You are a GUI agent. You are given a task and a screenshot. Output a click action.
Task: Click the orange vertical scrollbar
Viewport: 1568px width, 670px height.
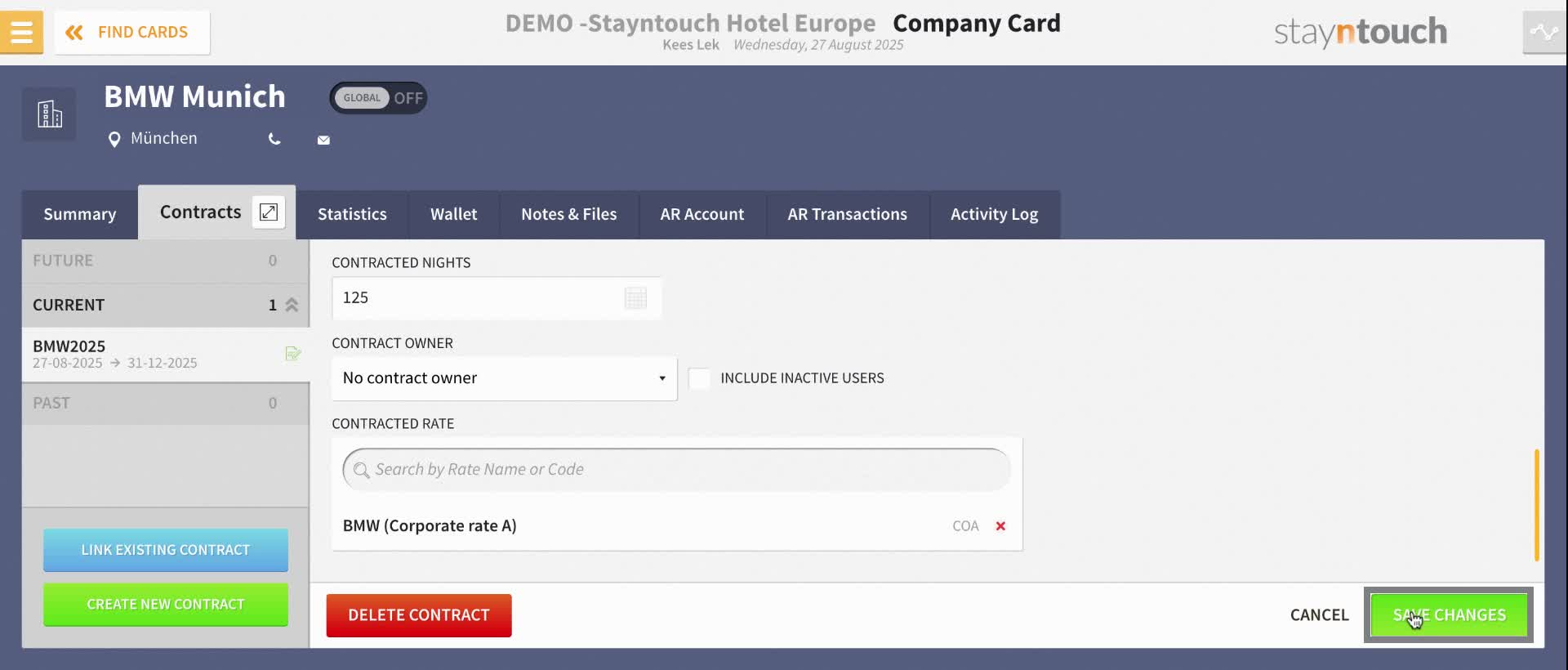(1537, 505)
